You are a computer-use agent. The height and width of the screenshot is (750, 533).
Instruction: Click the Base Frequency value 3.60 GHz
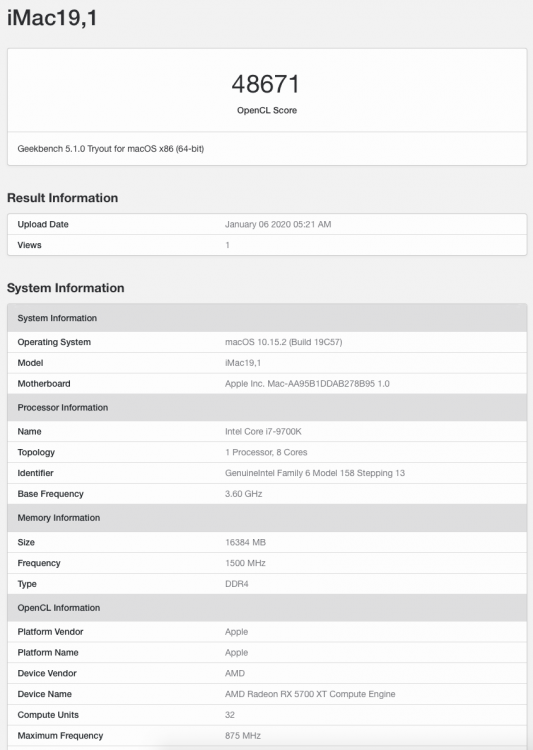point(244,494)
